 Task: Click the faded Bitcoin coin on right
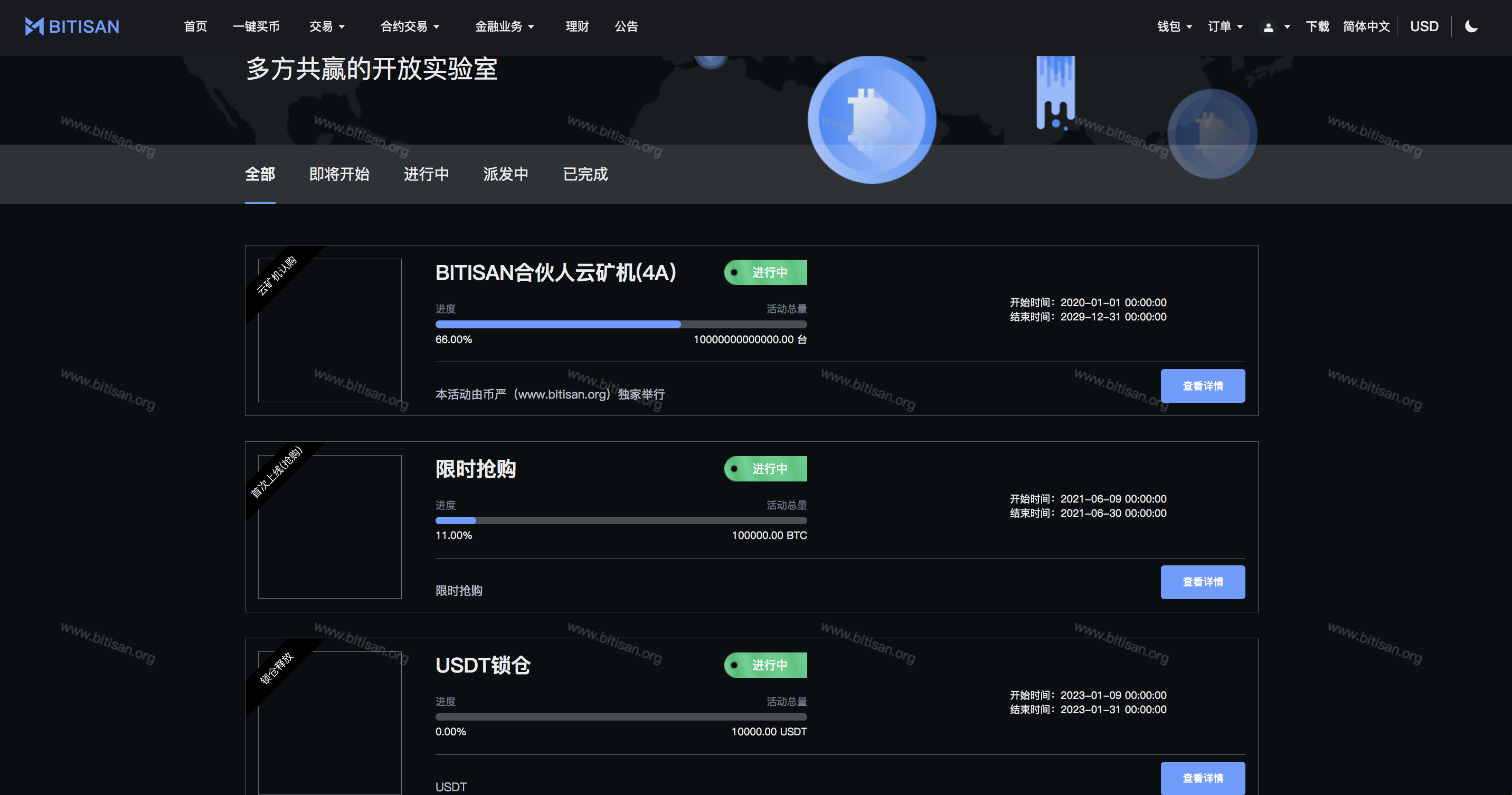pyautogui.click(x=1212, y=134)
